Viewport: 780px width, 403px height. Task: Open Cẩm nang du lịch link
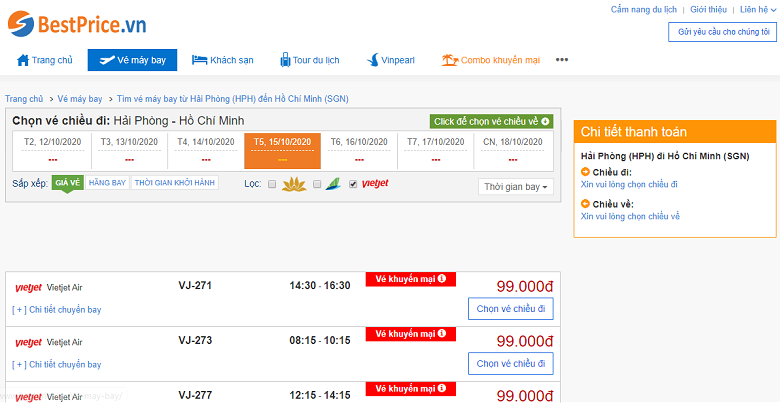644,9
